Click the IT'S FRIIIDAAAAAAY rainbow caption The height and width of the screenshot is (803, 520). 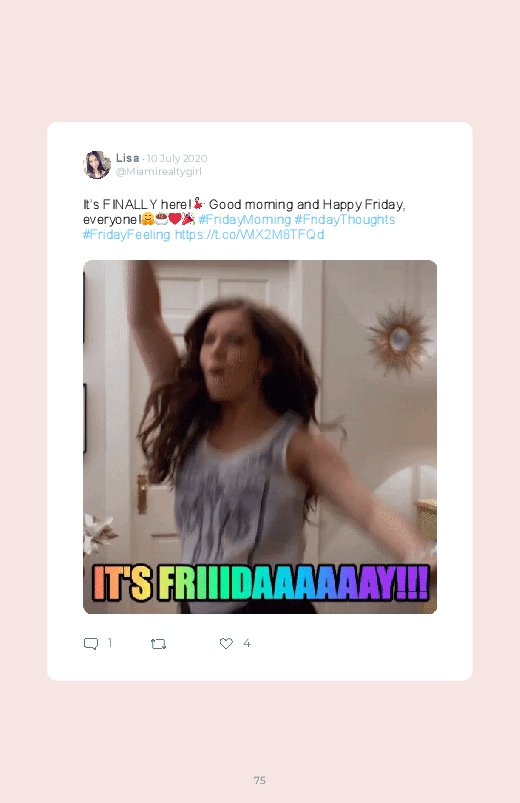(x=260, y=583)
